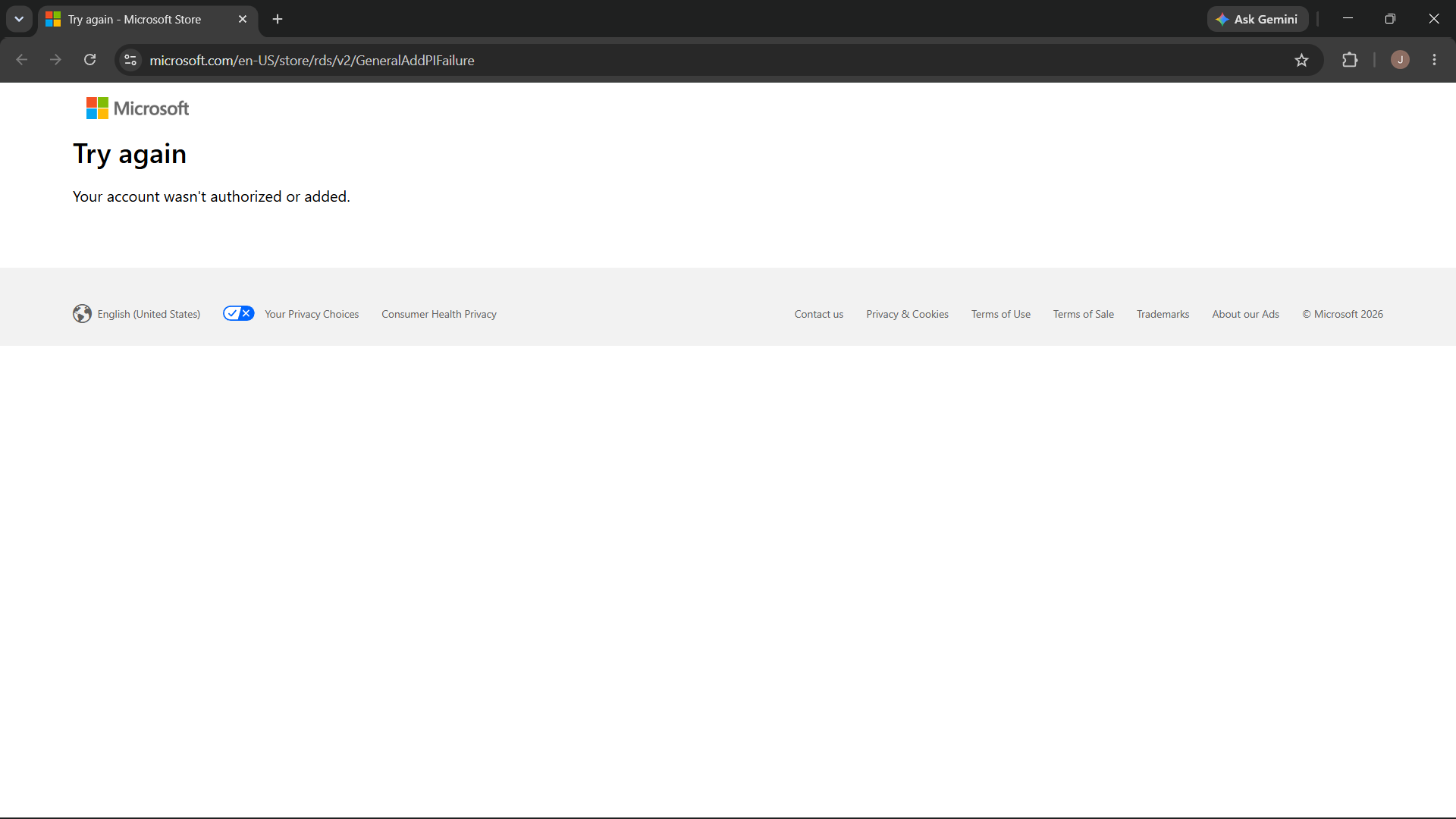Open Privacy & Cookies footer link
The height and width of the screenshot is (819, 1456).
[x=907, y=314]
